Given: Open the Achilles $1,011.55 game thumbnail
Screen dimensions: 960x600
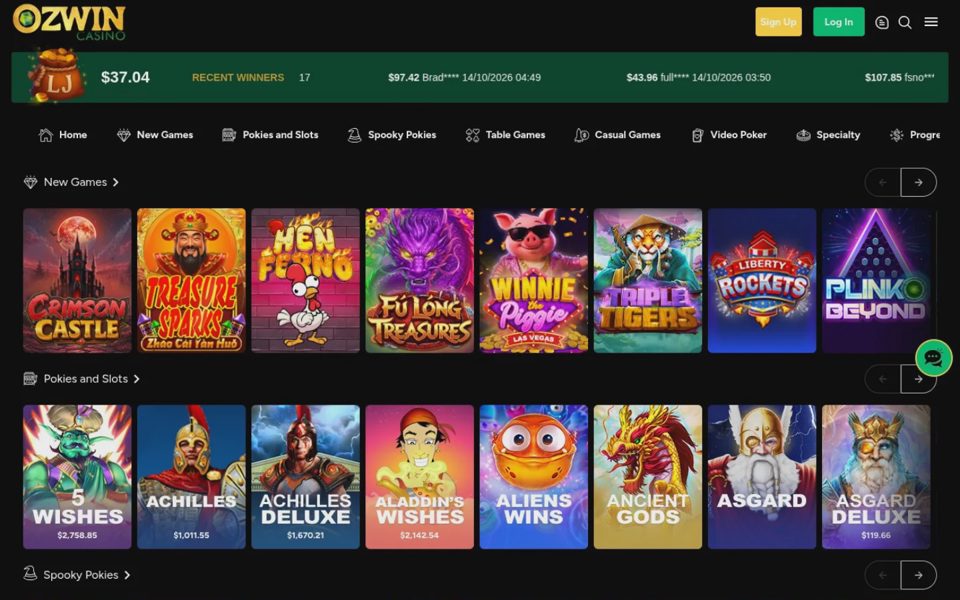Looking at the screenshot, I should pyautogui.click(x=191, y=477).
